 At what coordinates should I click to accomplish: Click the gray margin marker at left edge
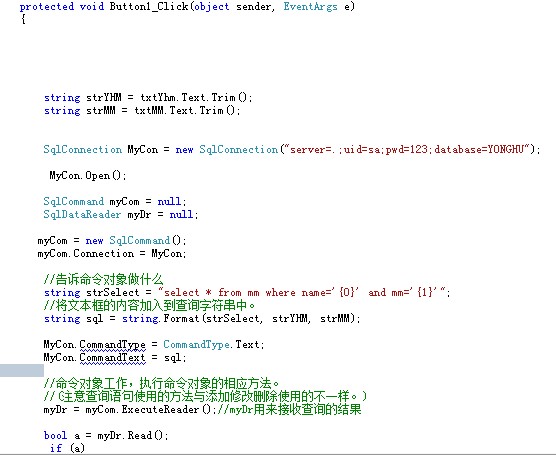[22, 371]
